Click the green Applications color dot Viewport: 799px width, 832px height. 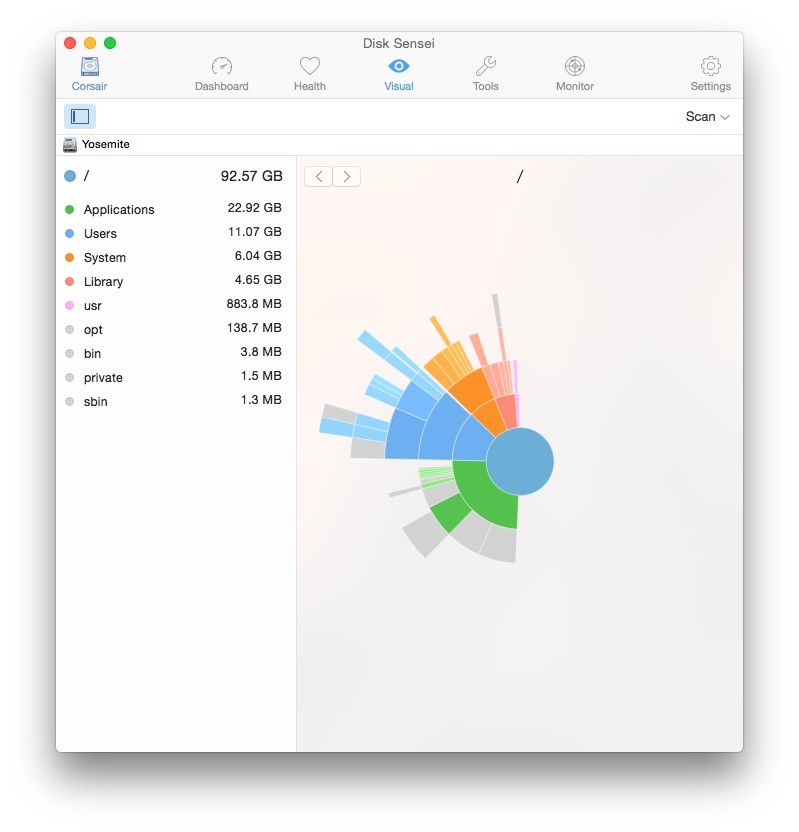pos(70,209)
